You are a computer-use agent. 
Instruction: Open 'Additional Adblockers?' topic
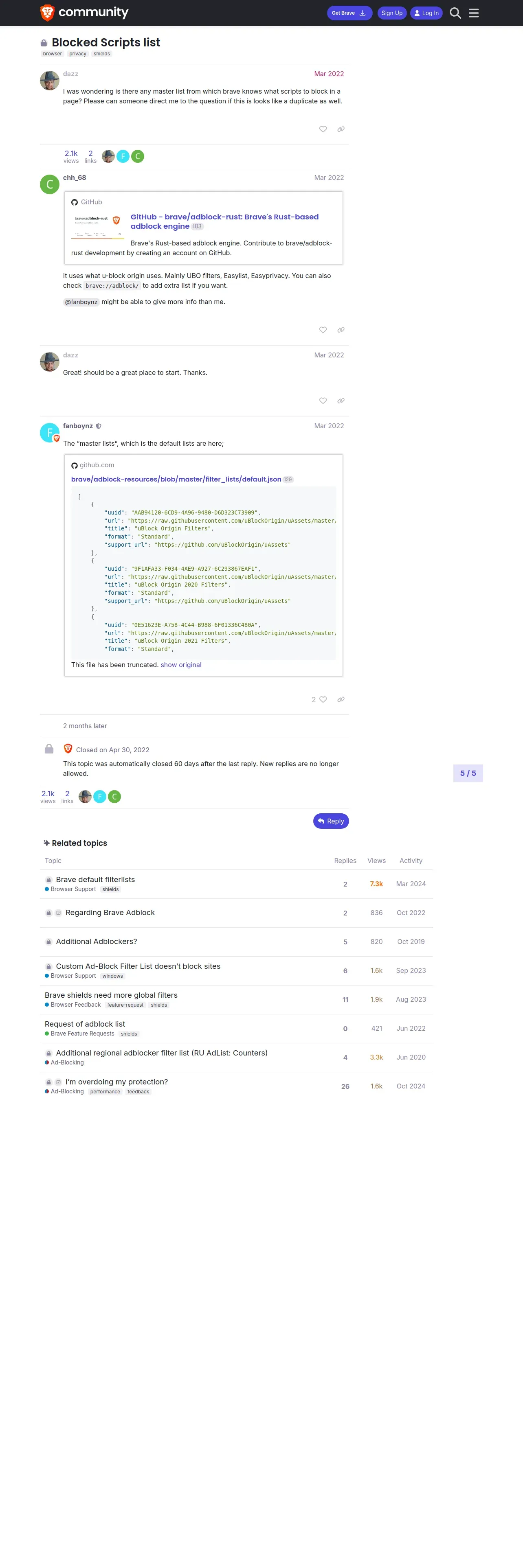click(x=96, y=942)
